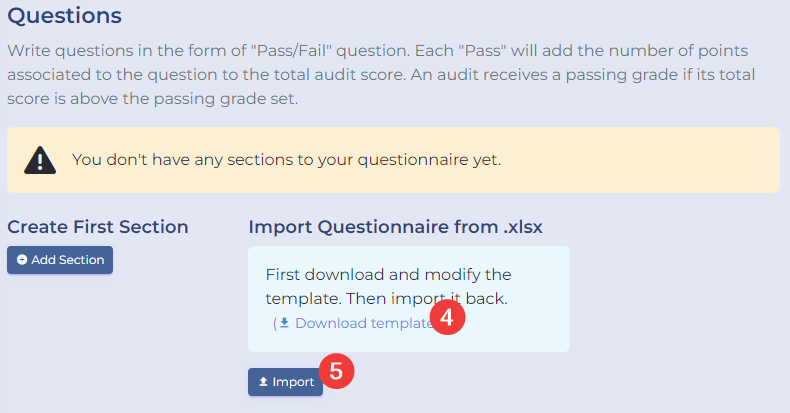790x413 pixels.
Task: Click the red step 4 badge
Action: coord(448,319)
